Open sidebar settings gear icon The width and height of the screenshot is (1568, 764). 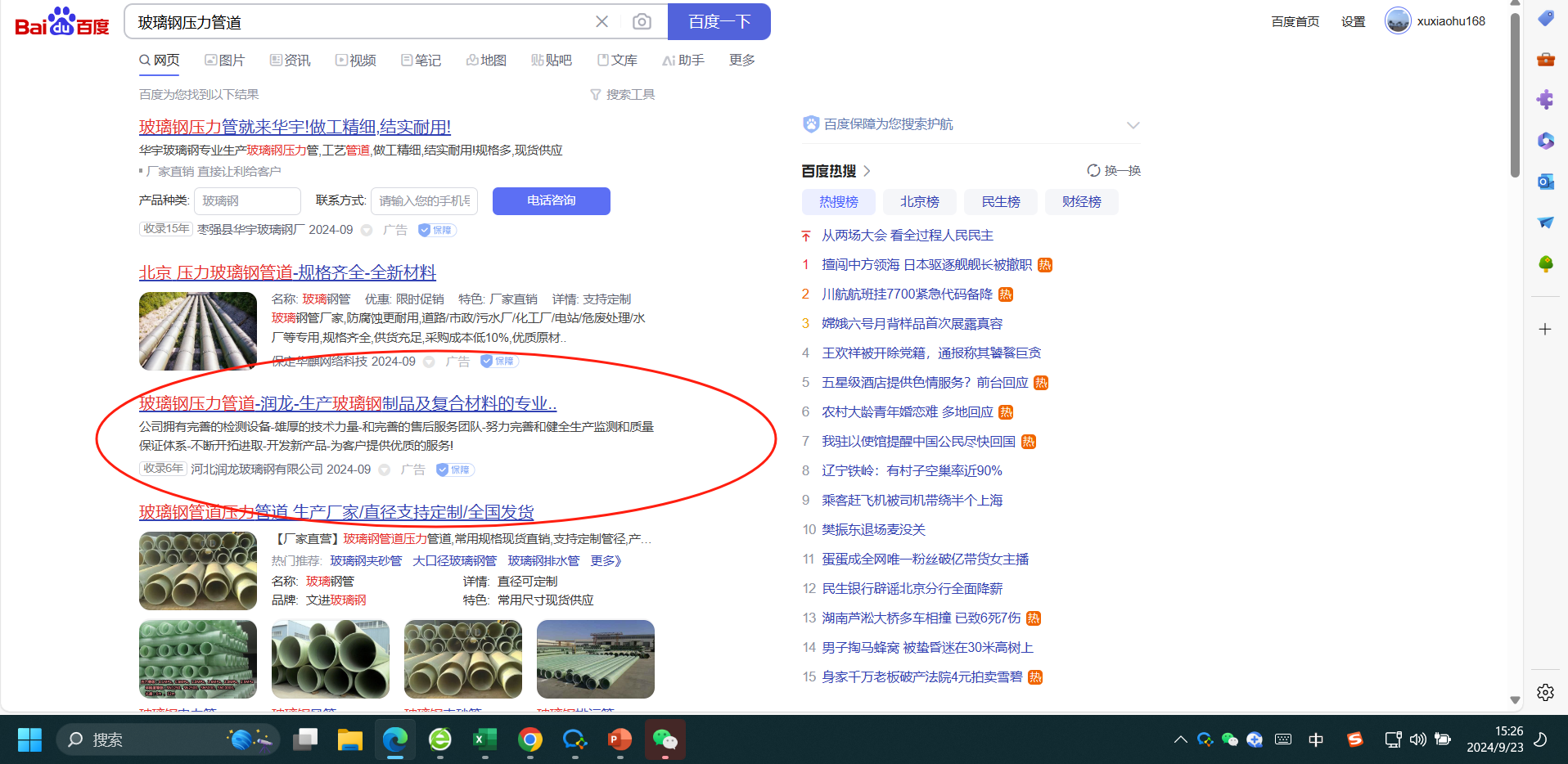[x=1545, y=693]
